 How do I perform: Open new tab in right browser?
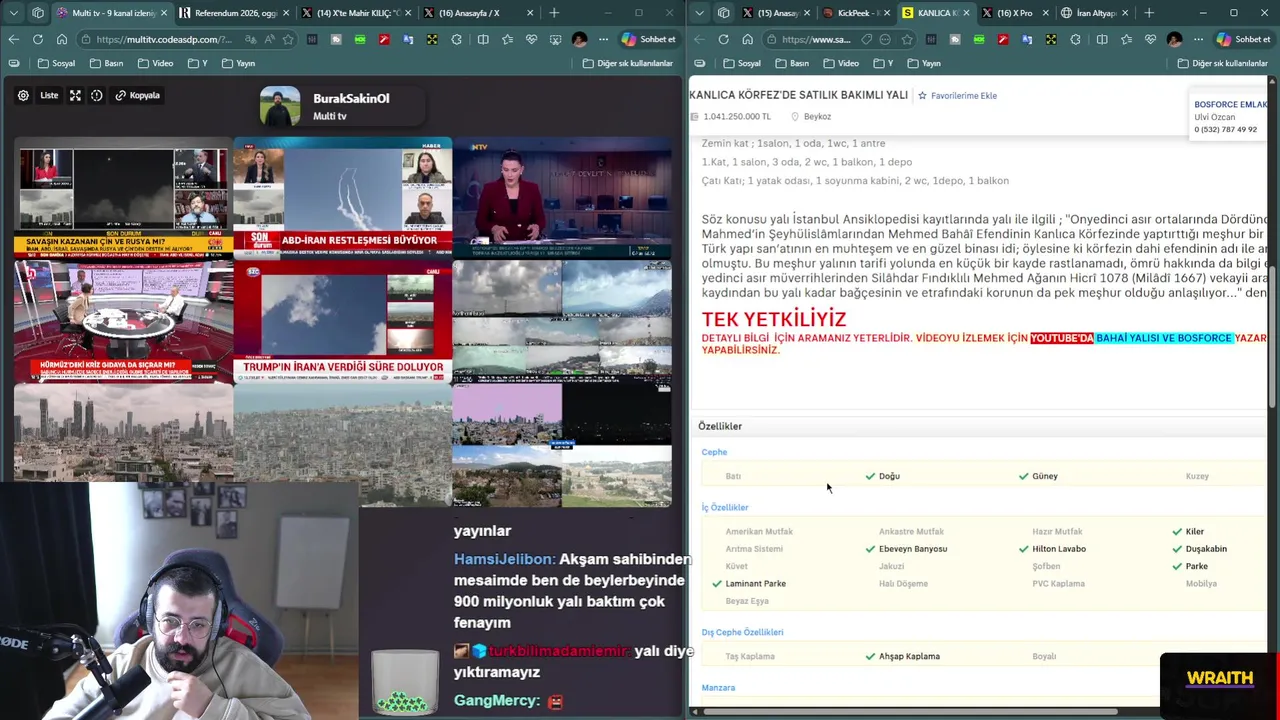tap(1149, 13)
